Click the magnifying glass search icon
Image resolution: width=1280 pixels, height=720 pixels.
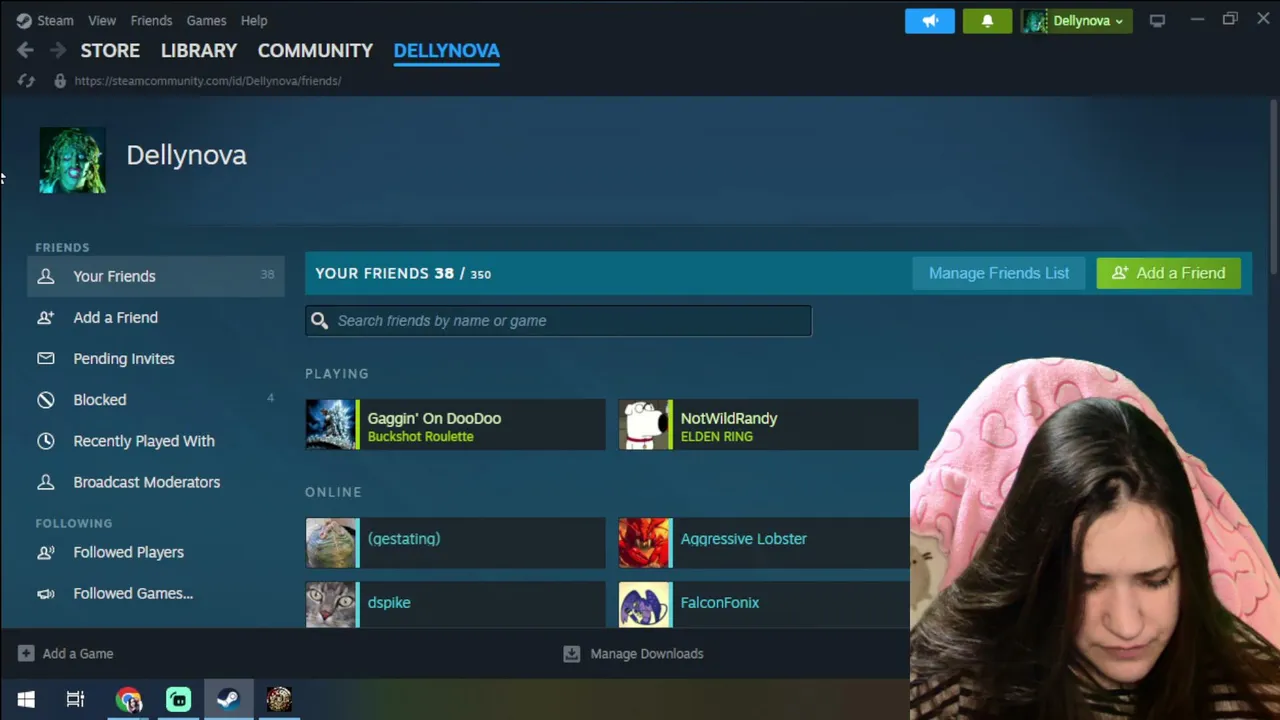319,320
